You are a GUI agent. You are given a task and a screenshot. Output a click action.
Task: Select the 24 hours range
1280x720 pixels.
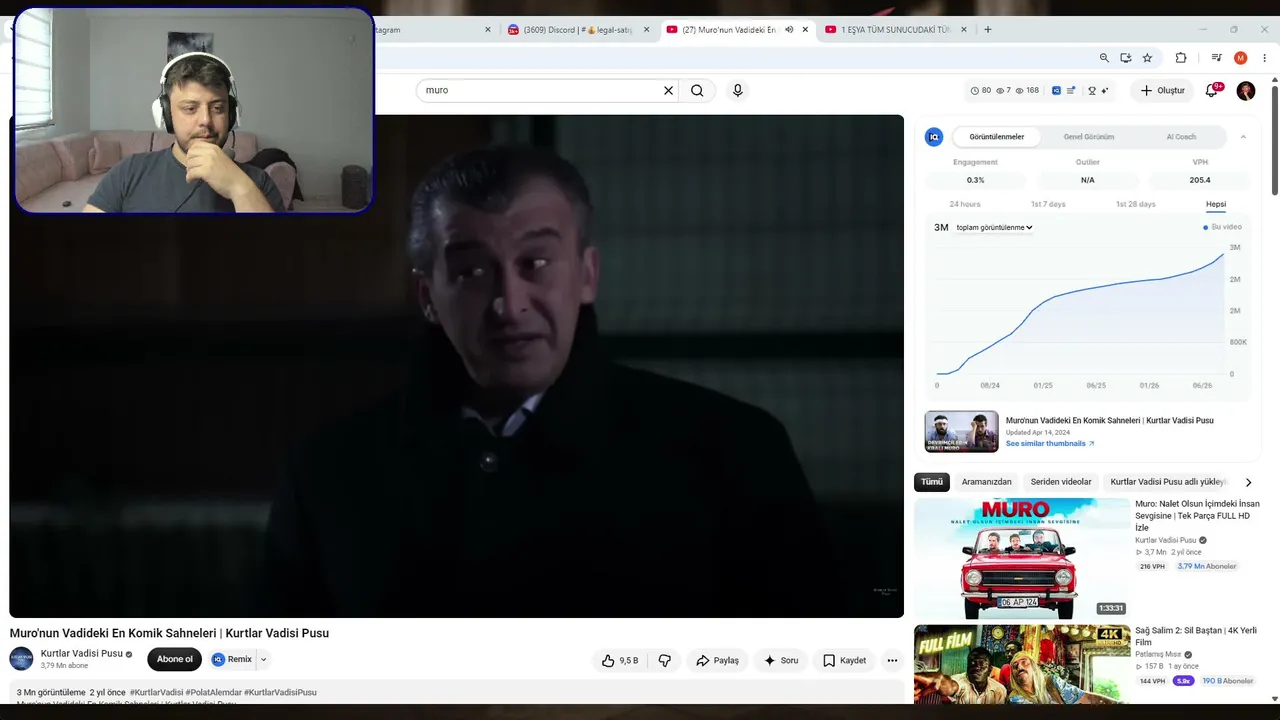(965, 204)
